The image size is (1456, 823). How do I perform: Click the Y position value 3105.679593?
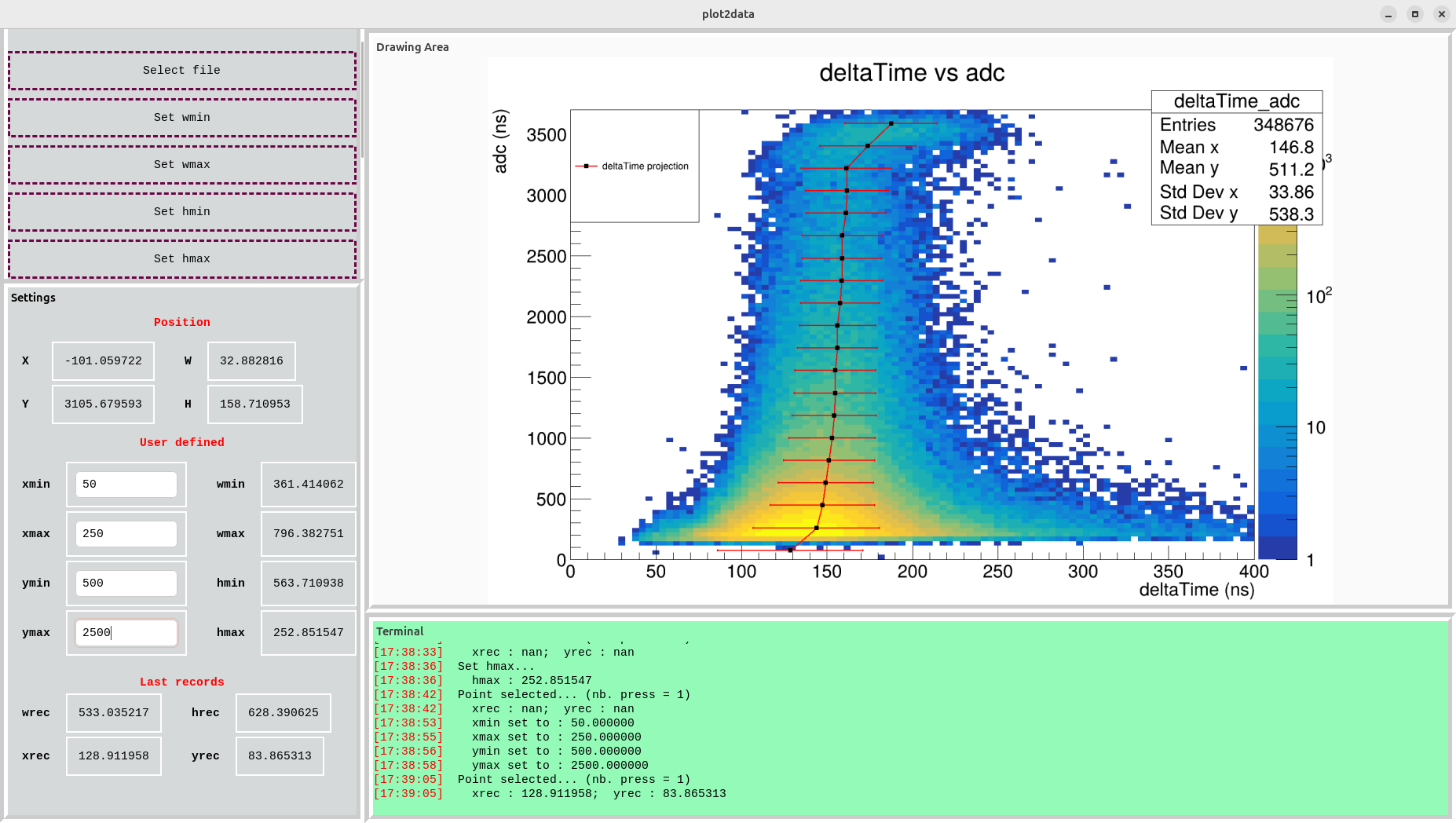[103, 404]
